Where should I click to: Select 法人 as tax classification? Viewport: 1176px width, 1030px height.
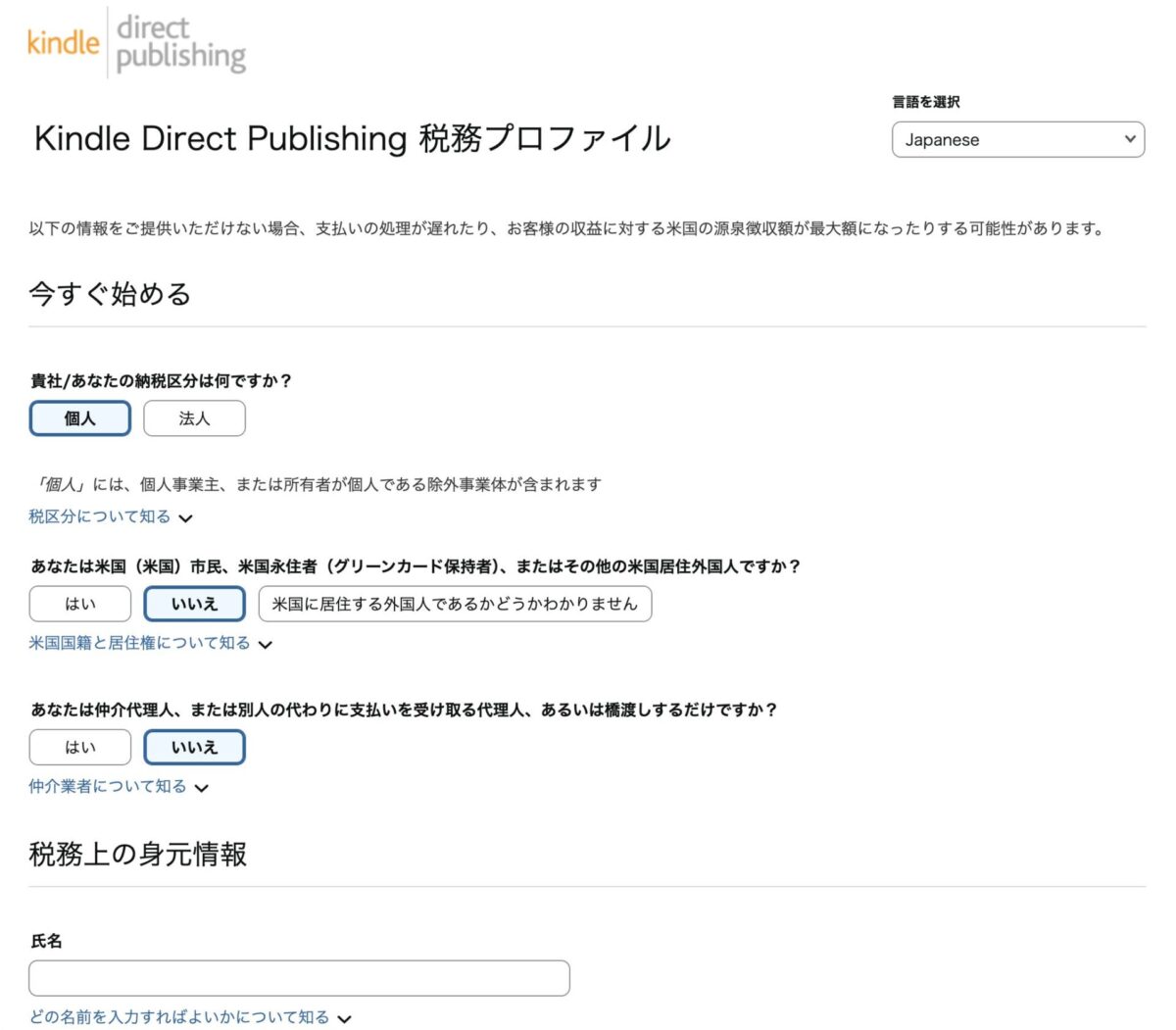(x=194, y=418)
